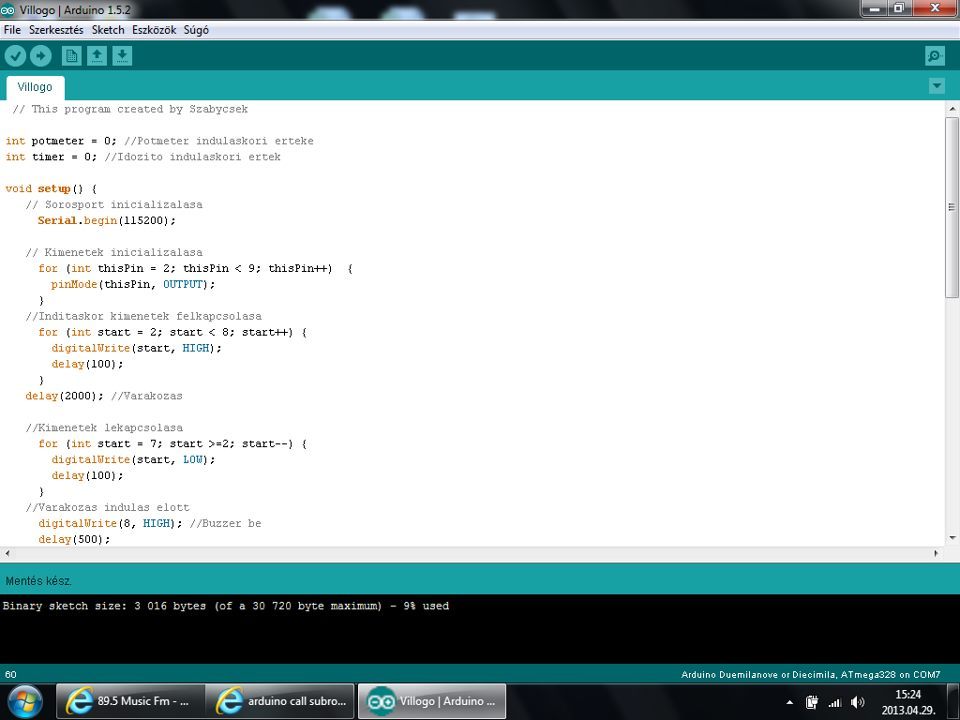Viewport: 960px width, 720px height.
Task: Click the 'digitalWrite(start, LOW);' line
Action: pos(133,459)
